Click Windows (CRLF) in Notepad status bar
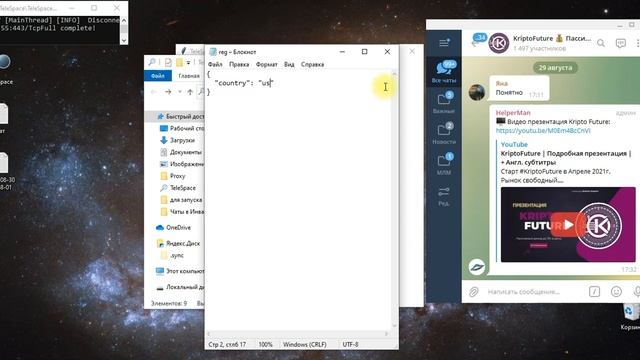Viewport: 640px width, 360px height. (304, 344)
